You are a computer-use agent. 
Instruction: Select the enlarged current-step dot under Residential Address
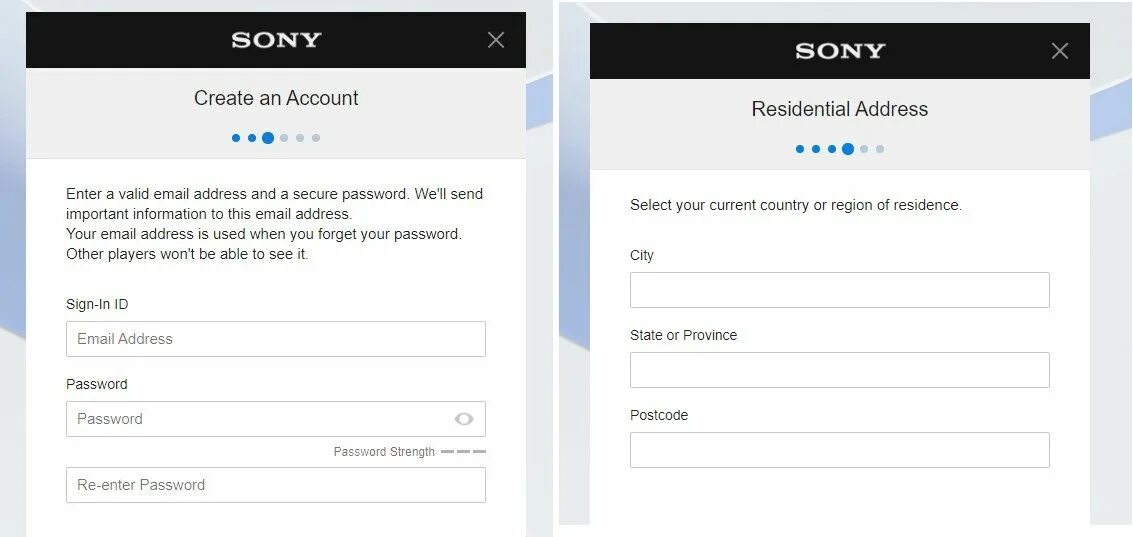pos(848,149)
